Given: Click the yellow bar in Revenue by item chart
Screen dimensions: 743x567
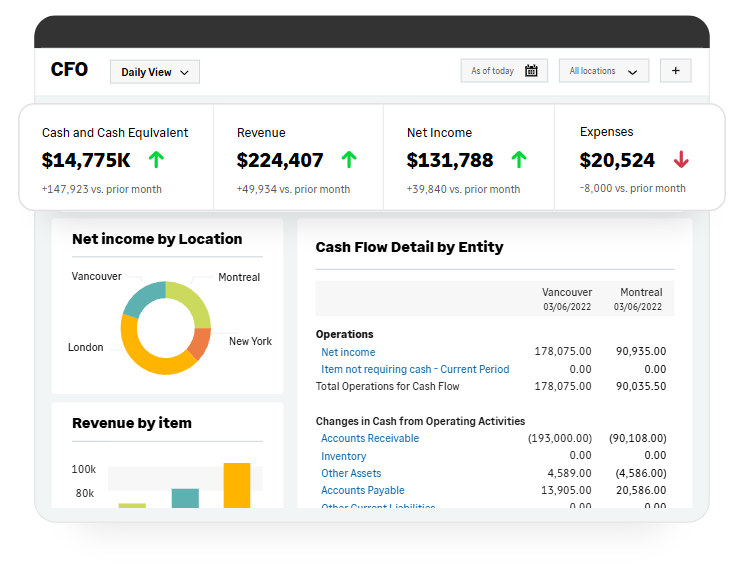Looking at the screenshot, I should [x=237, y=486].
